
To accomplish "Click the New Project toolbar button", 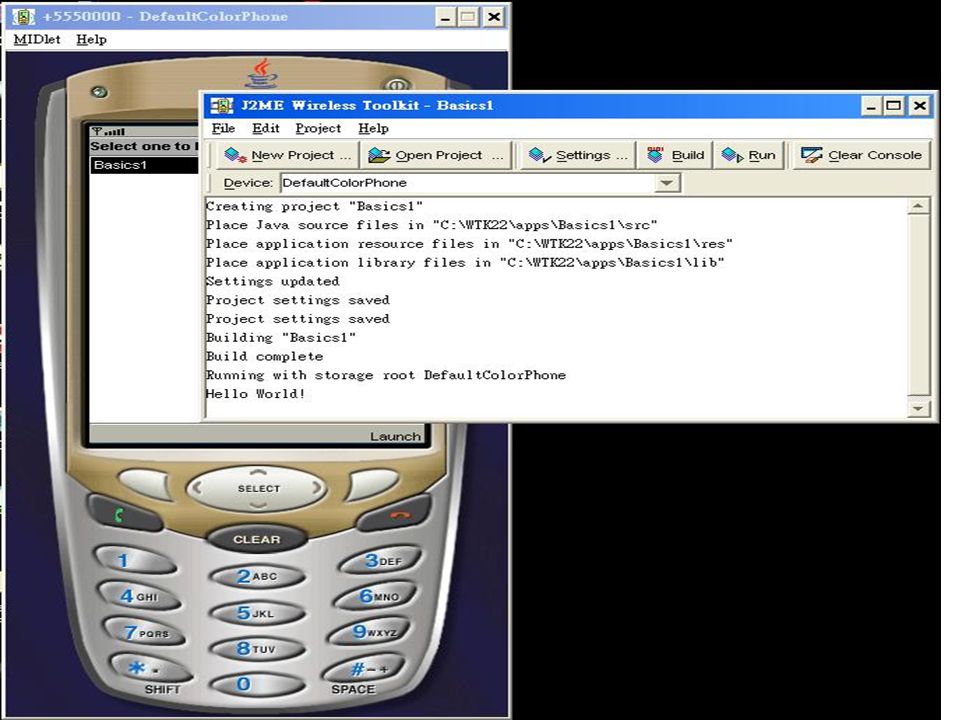I will [x=287, y=156].
